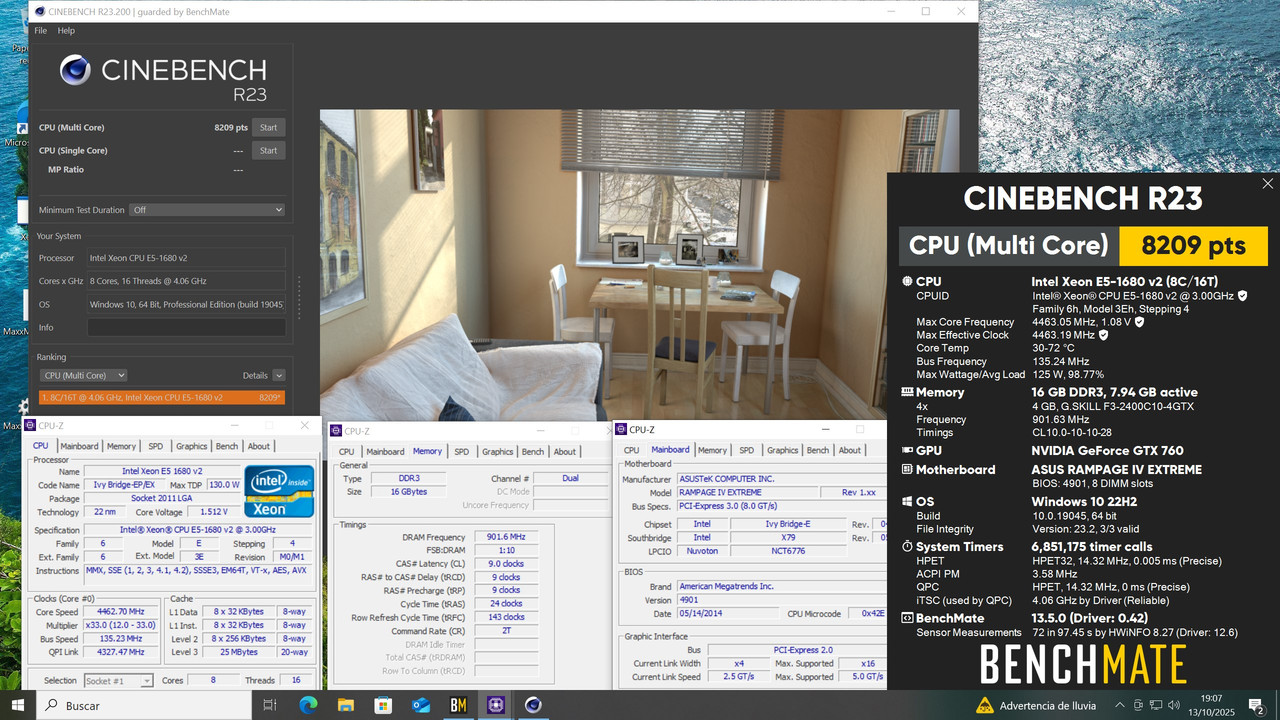This screenshot has height=720, width=1280.
Task: Click the Core Voltage value 1.512 V
Action: (212, 511)
